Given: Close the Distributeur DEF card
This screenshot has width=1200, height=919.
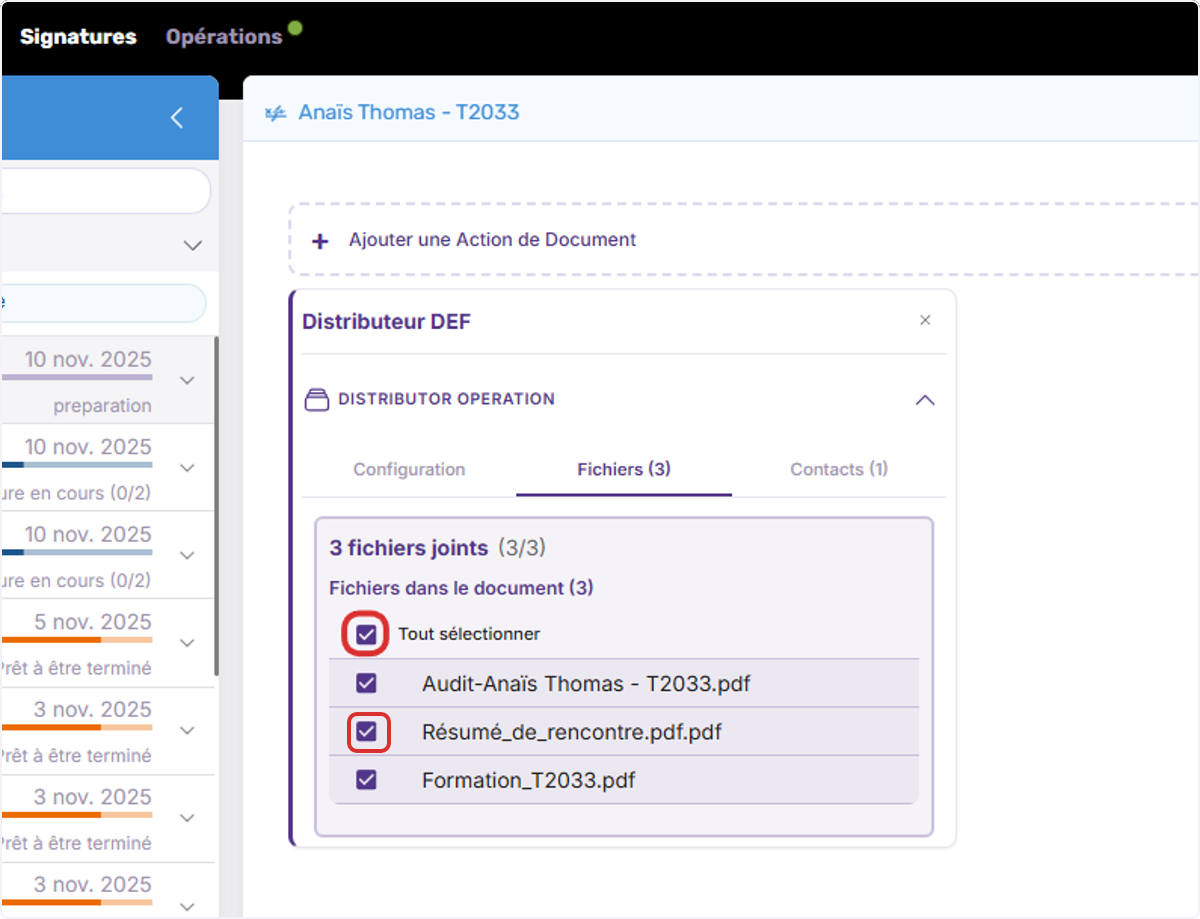Looking at the screenshot, I should tap(925, 320).
